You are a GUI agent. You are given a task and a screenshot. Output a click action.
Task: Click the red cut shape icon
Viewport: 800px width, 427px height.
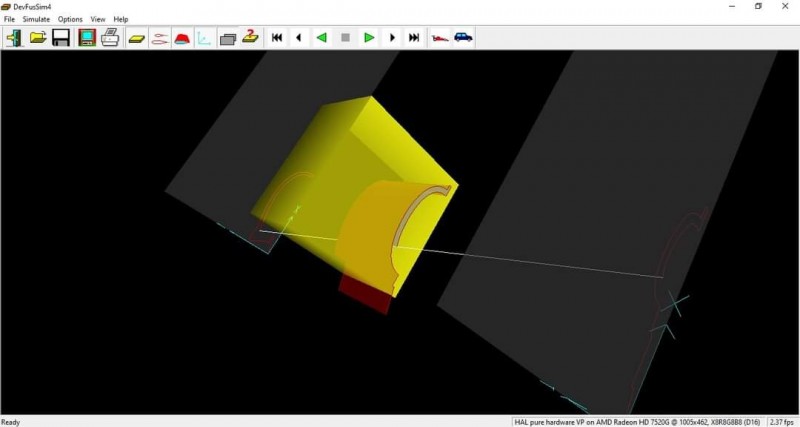182,38
